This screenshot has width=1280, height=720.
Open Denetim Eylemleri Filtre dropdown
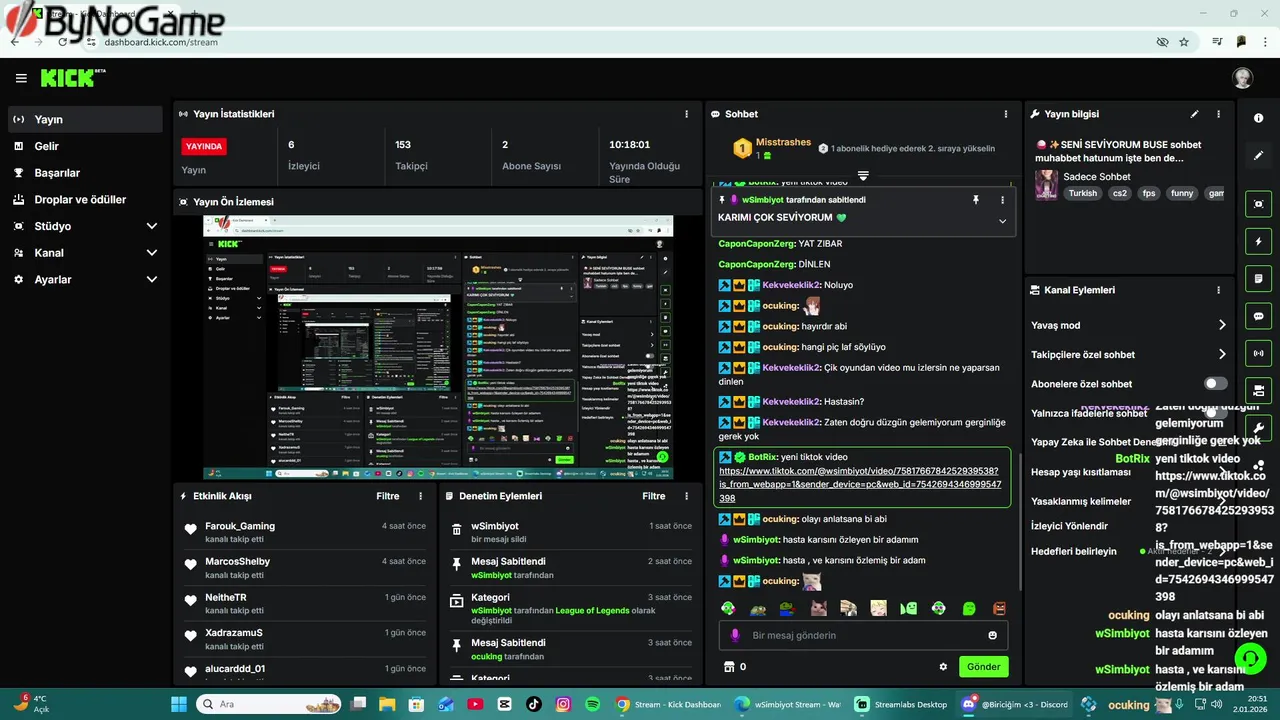pos(654,496)
